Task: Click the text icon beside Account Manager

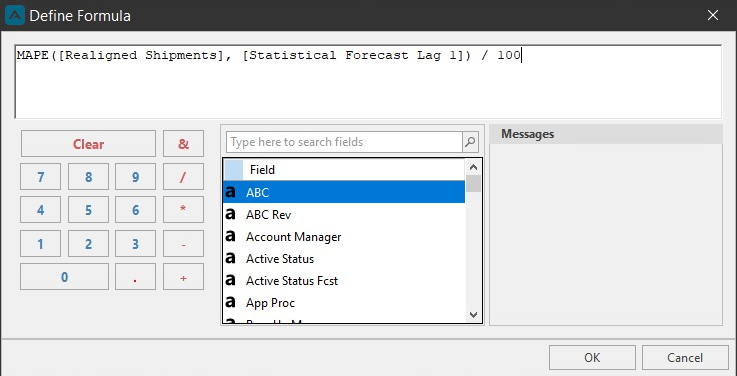Action: point(230,237)
